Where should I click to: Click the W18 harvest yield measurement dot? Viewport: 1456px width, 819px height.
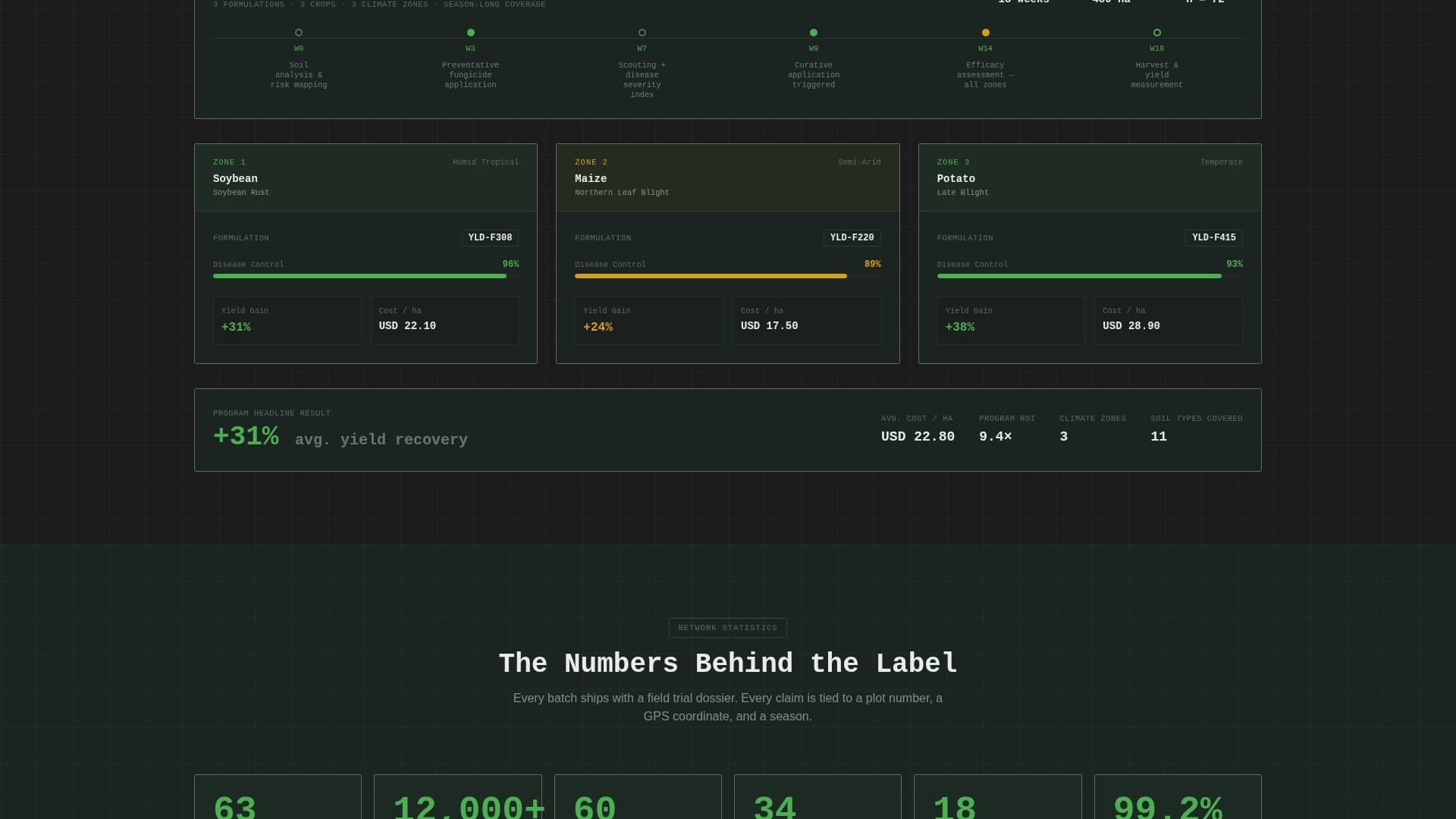click(1157, 33)
